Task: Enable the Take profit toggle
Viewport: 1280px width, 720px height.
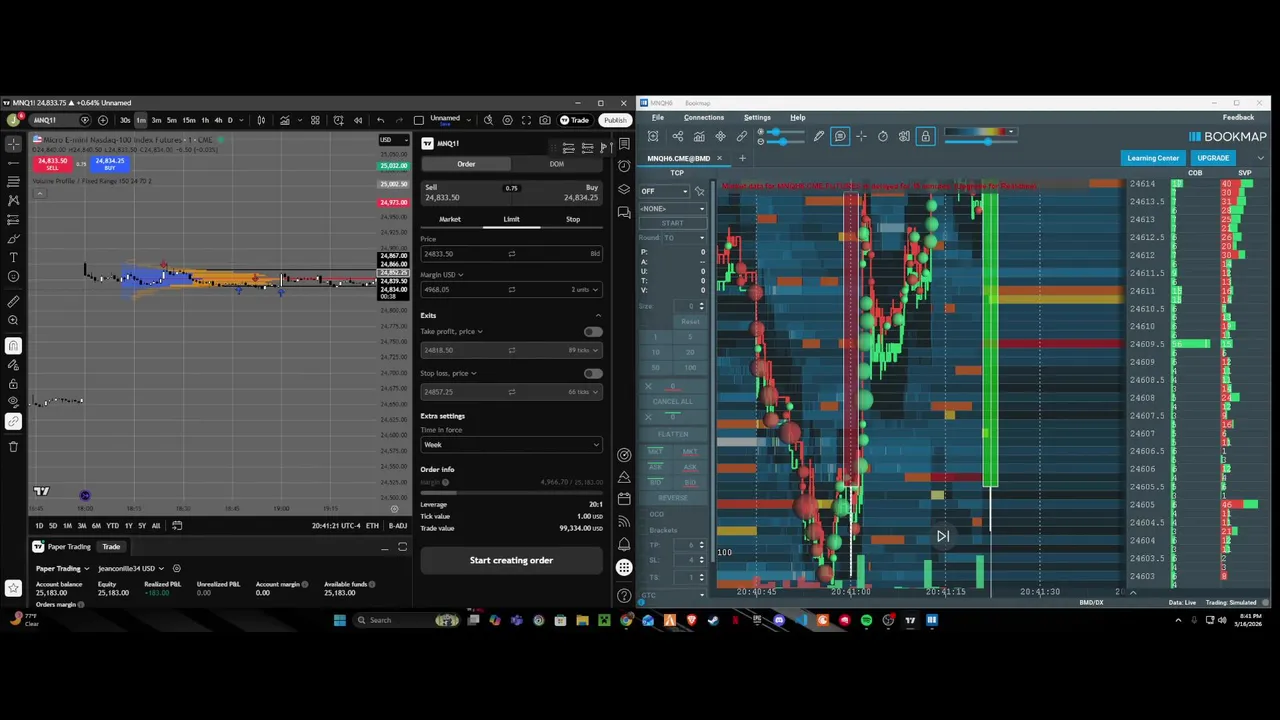Action: point(593,331)
